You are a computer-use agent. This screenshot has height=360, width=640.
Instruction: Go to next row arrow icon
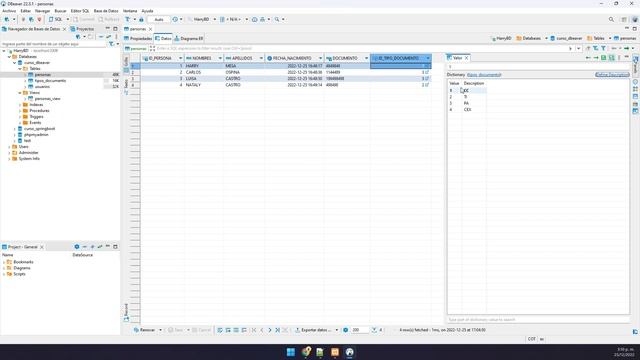click(x=269, y=330)
